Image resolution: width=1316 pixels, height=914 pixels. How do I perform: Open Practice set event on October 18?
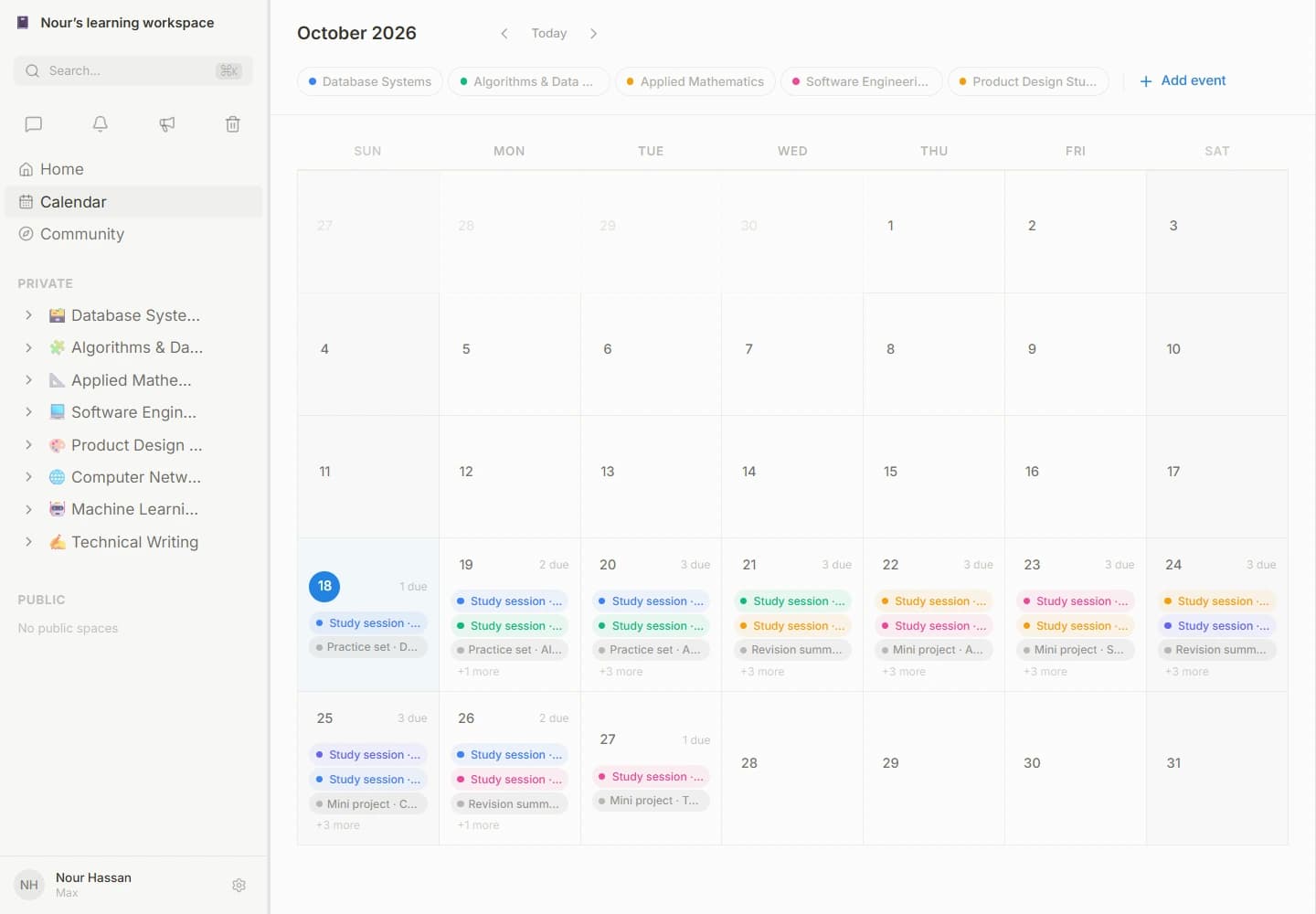click(x=368, y=647)
